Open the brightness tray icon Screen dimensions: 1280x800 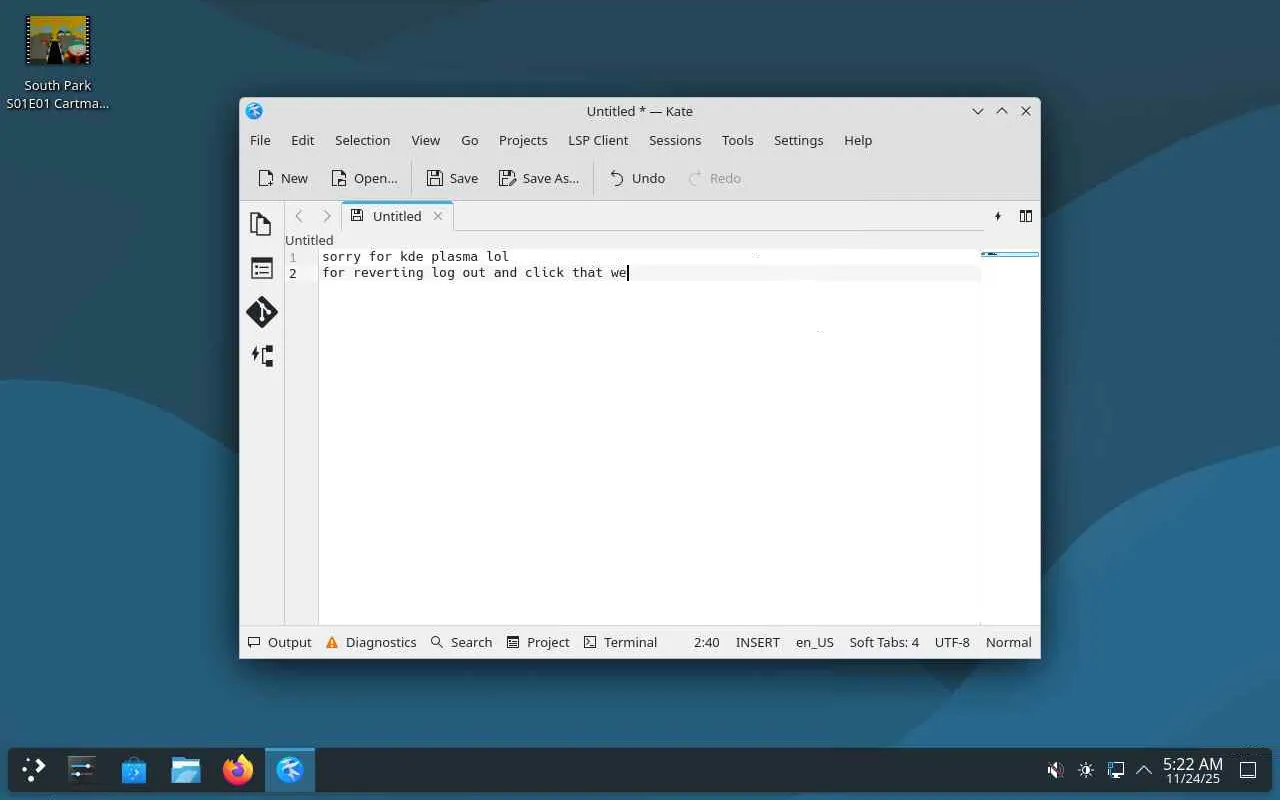coord(1086,770)
